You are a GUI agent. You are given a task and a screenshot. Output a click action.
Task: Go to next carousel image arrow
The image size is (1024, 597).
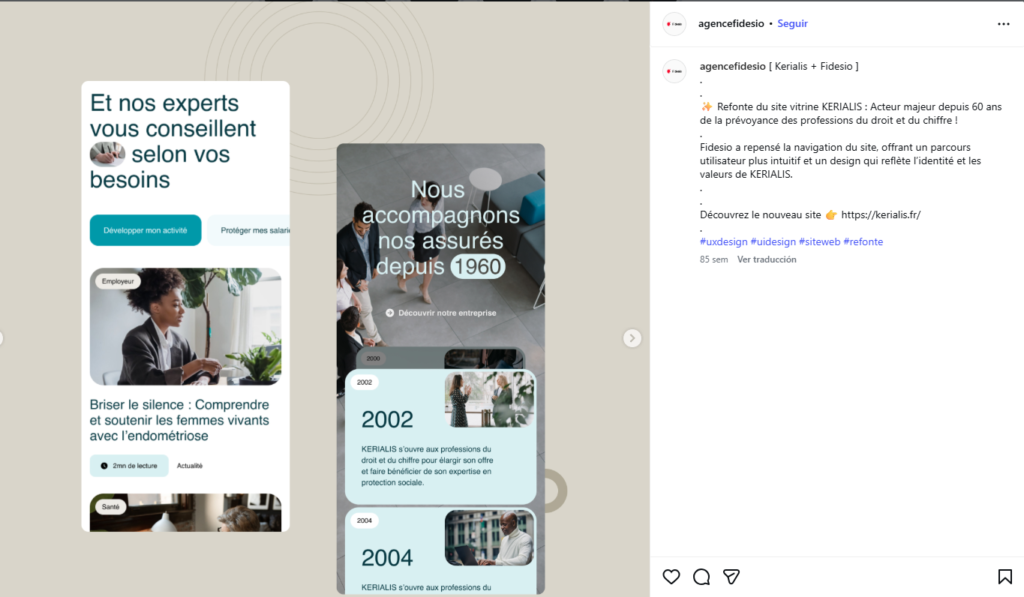point(632,338)
